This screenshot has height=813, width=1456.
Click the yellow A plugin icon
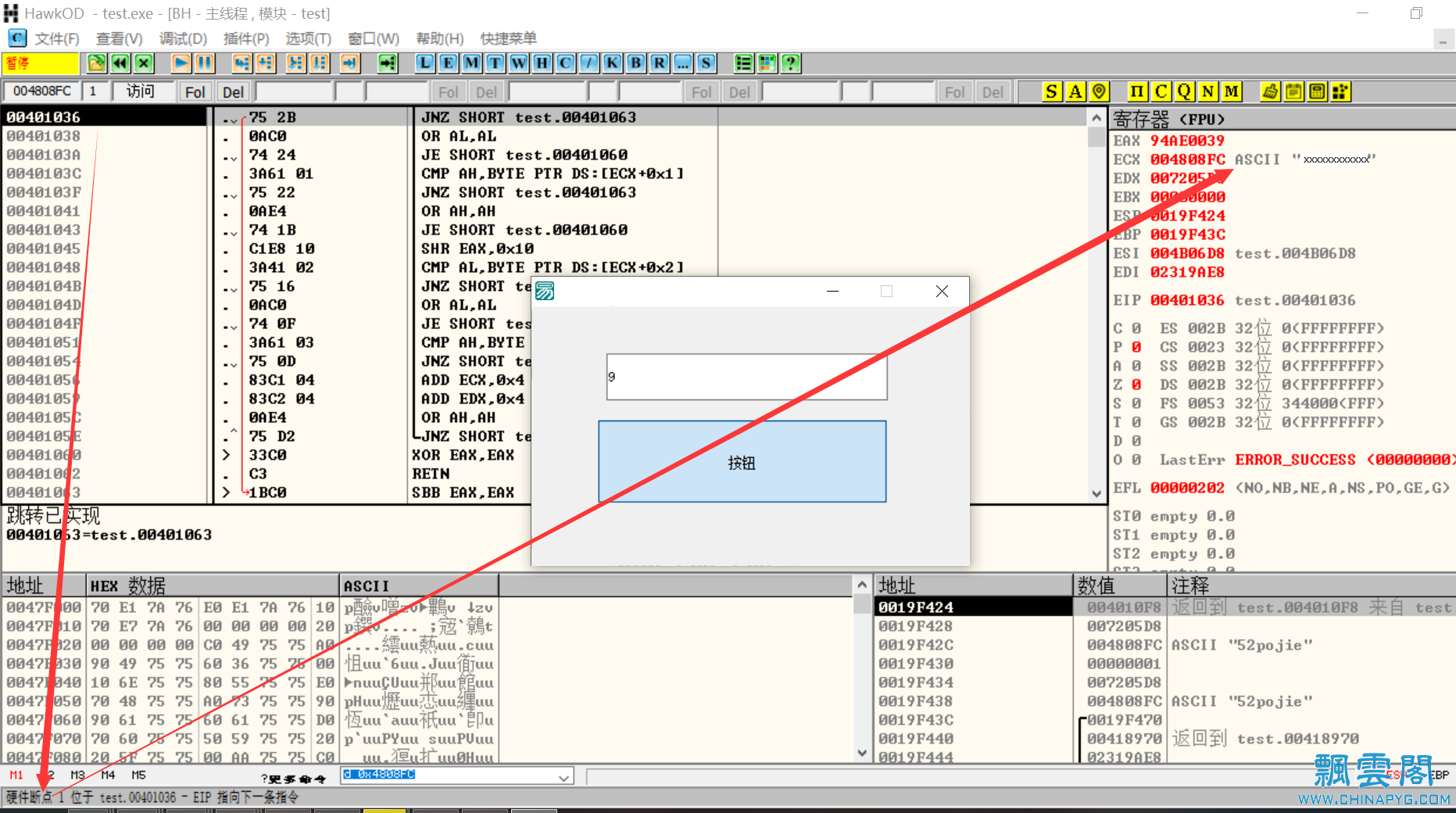[1075, 91]
